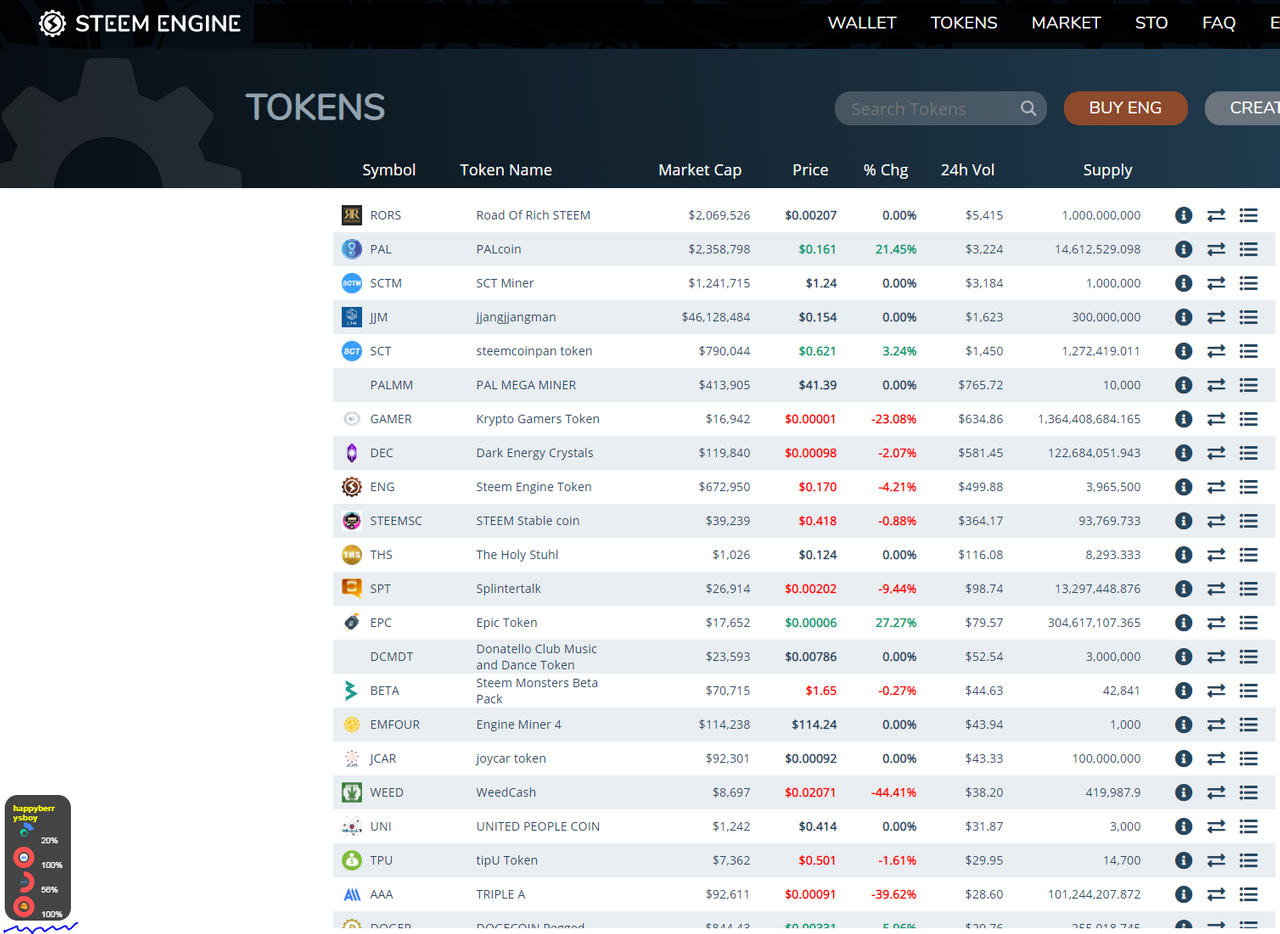Image resolution: width=1280 pixels, height=934 pixels.
Task: Click the 56% gauge in the widget
Action: (25, 883)
